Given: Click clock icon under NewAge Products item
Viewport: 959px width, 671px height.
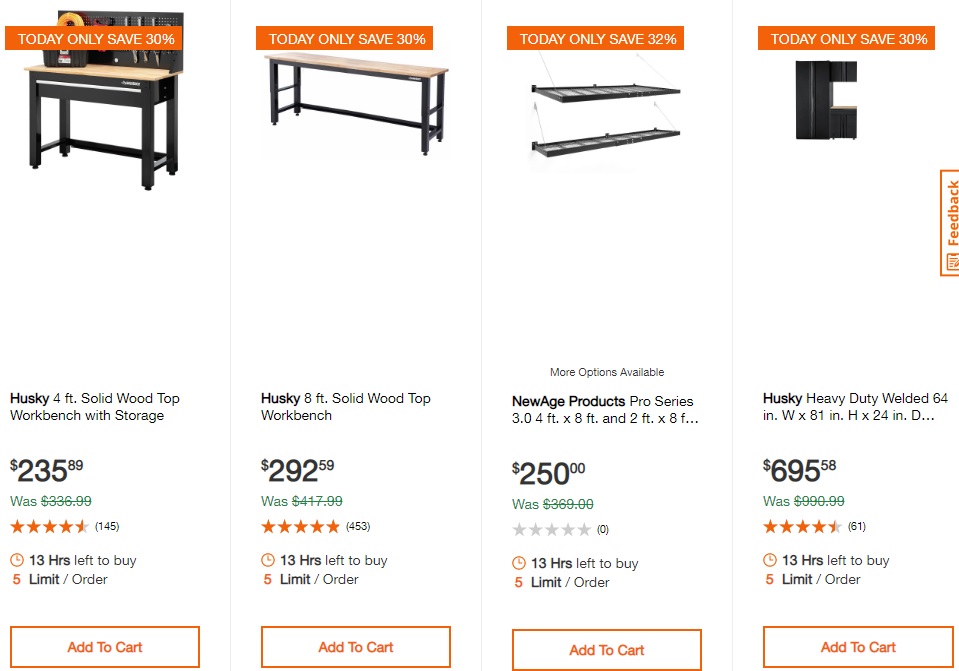Looking at the screenshot, I should click(519, 563).
